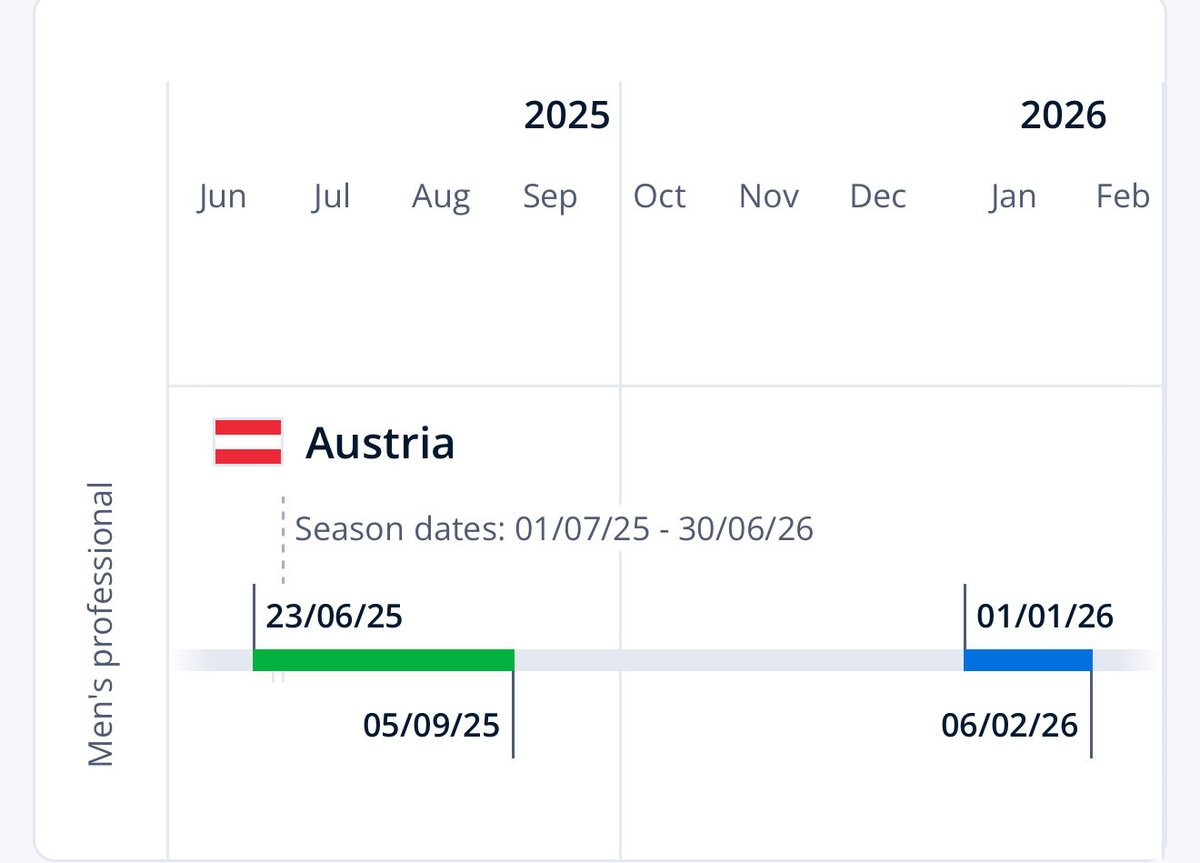Image resolution: width=1200 pixels, height=863 pixels.
Task: Click the Austria flag icon
Action: [248, 442]
